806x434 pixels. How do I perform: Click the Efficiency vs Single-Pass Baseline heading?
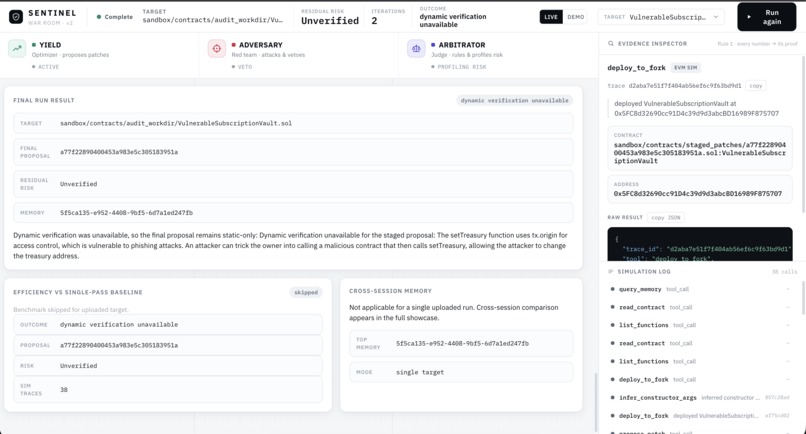pyautogui.click(x=78, y=292)
